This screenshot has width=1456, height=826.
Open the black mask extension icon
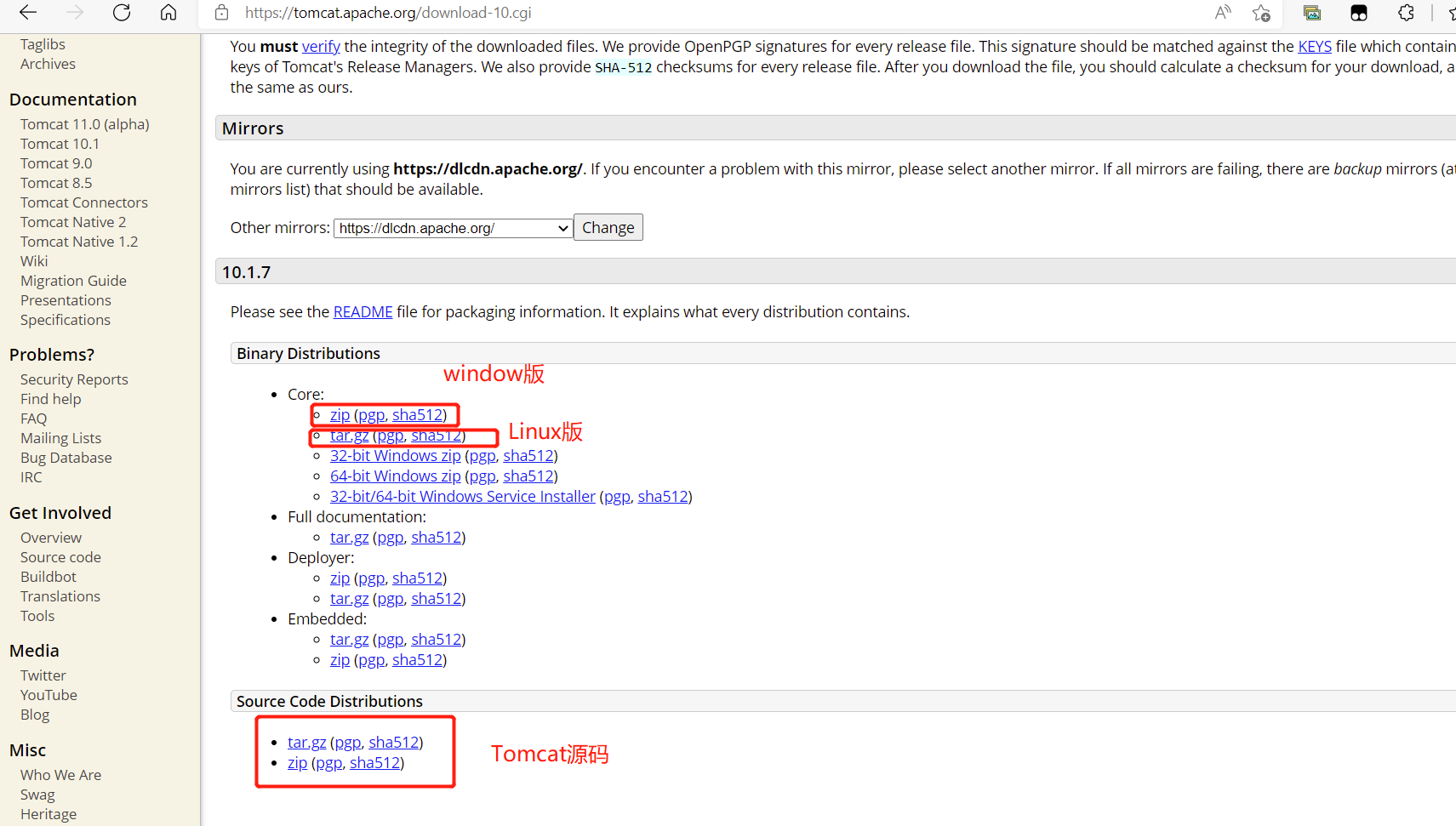pos(1359,13)
